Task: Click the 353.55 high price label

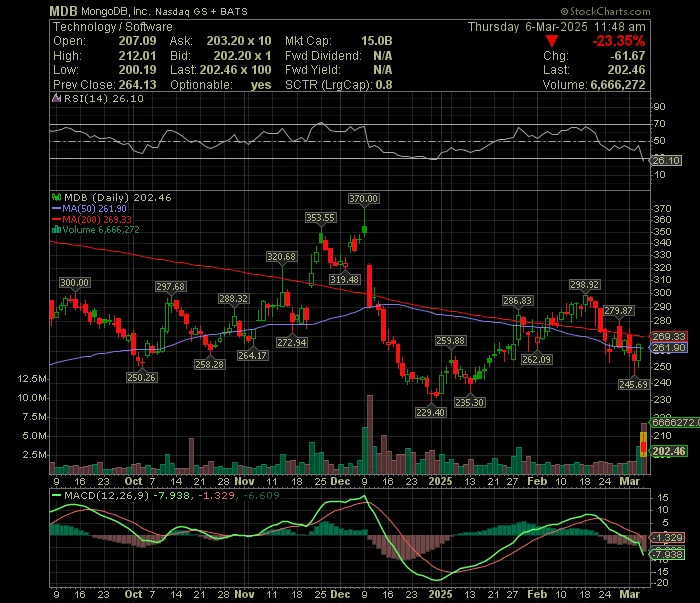Action: [321, 218]
